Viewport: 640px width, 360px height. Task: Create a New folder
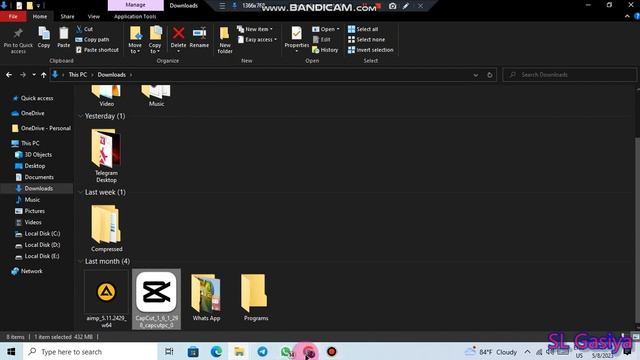pyautogui.click(x=225, y=40)
